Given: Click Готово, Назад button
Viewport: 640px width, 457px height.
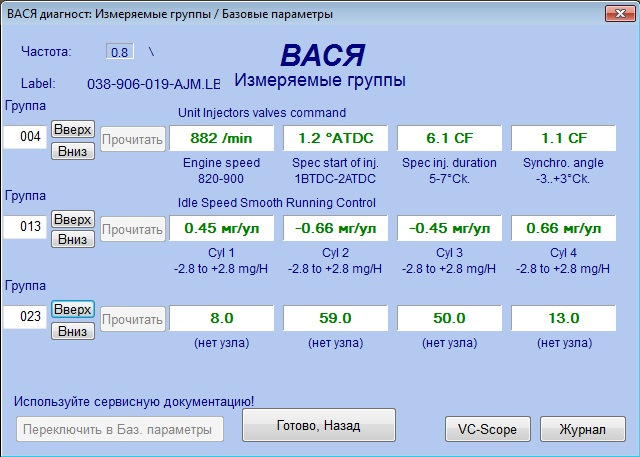Looking at the screenshot, I should pos(319,425).
